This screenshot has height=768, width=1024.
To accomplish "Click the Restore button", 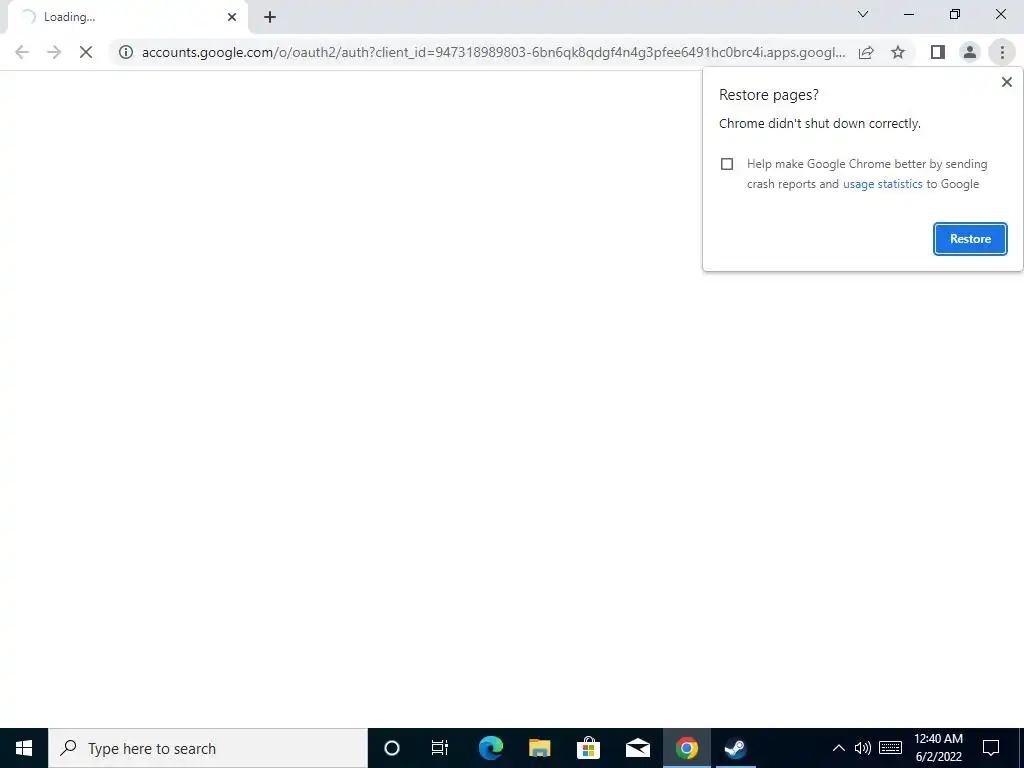I will [970, 239].
